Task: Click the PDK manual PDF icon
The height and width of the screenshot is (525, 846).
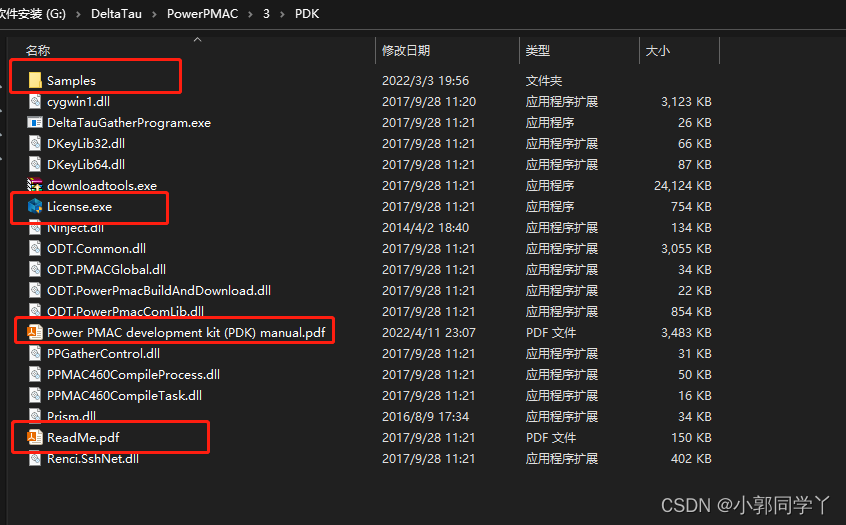Action: (35, 332)
